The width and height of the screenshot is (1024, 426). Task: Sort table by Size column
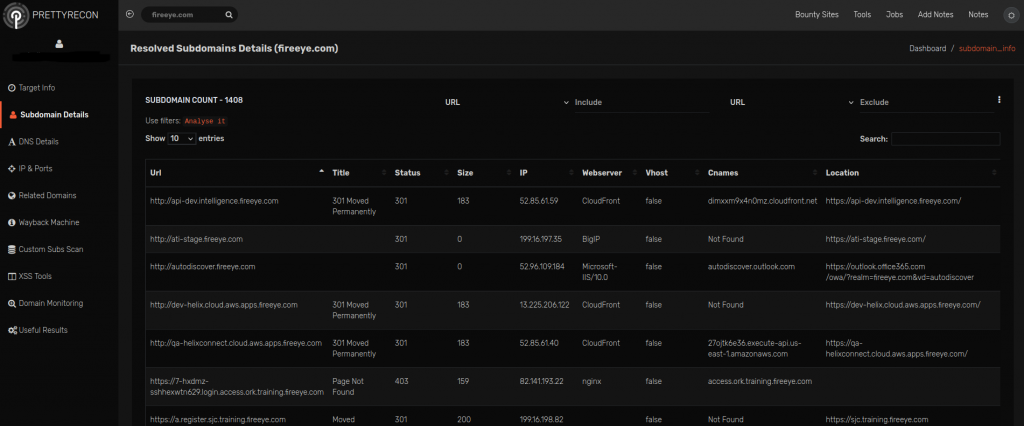click(x=484, y=173)
